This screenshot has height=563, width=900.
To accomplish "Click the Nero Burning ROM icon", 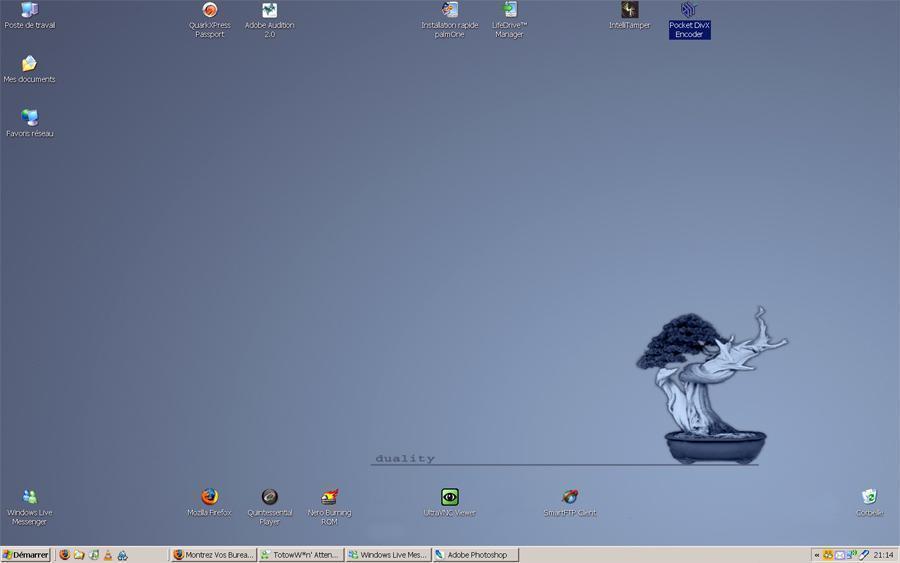I will click(x=329, y=497).
